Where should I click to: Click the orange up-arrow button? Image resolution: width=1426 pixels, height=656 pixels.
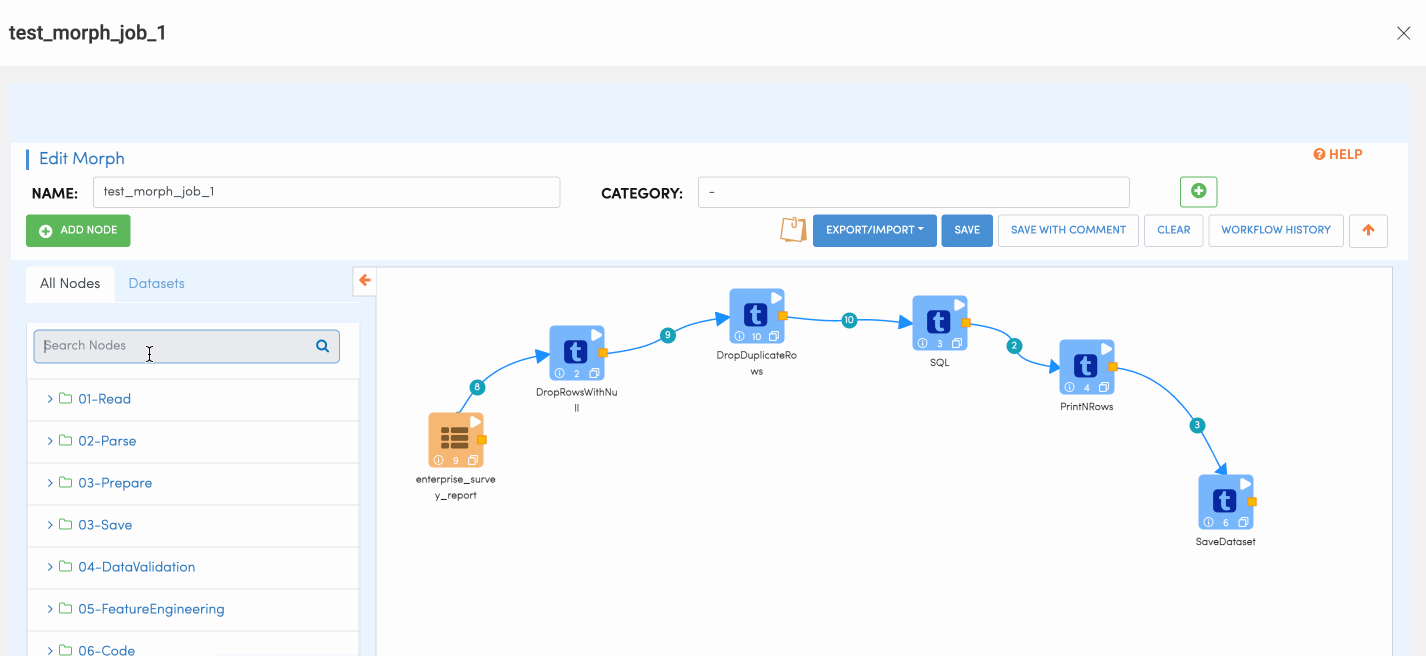(x=1368, y=230)
